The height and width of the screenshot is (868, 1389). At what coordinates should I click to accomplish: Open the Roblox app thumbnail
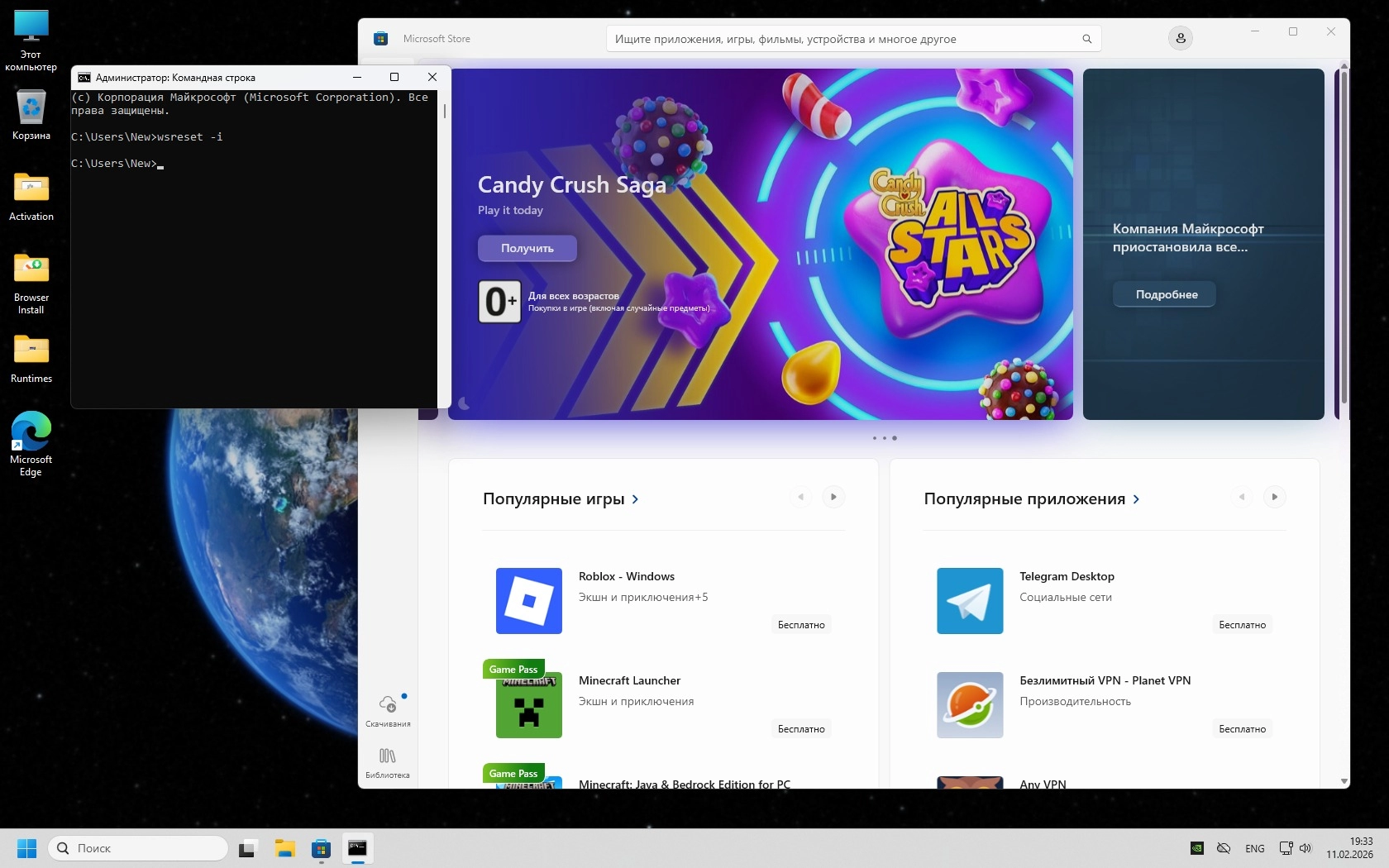point(529,601)
